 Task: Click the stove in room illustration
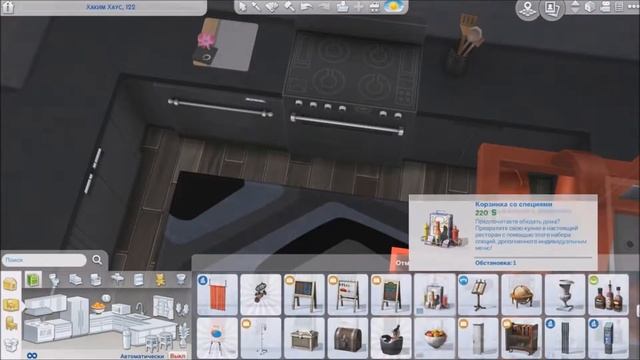tap(39, 330)
